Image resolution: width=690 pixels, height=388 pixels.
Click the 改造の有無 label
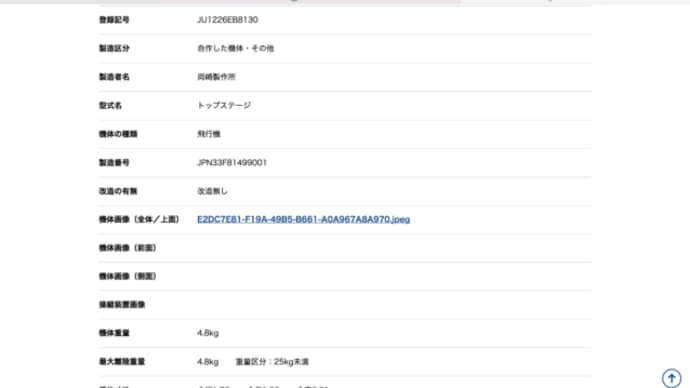click(x=118, y=191)
